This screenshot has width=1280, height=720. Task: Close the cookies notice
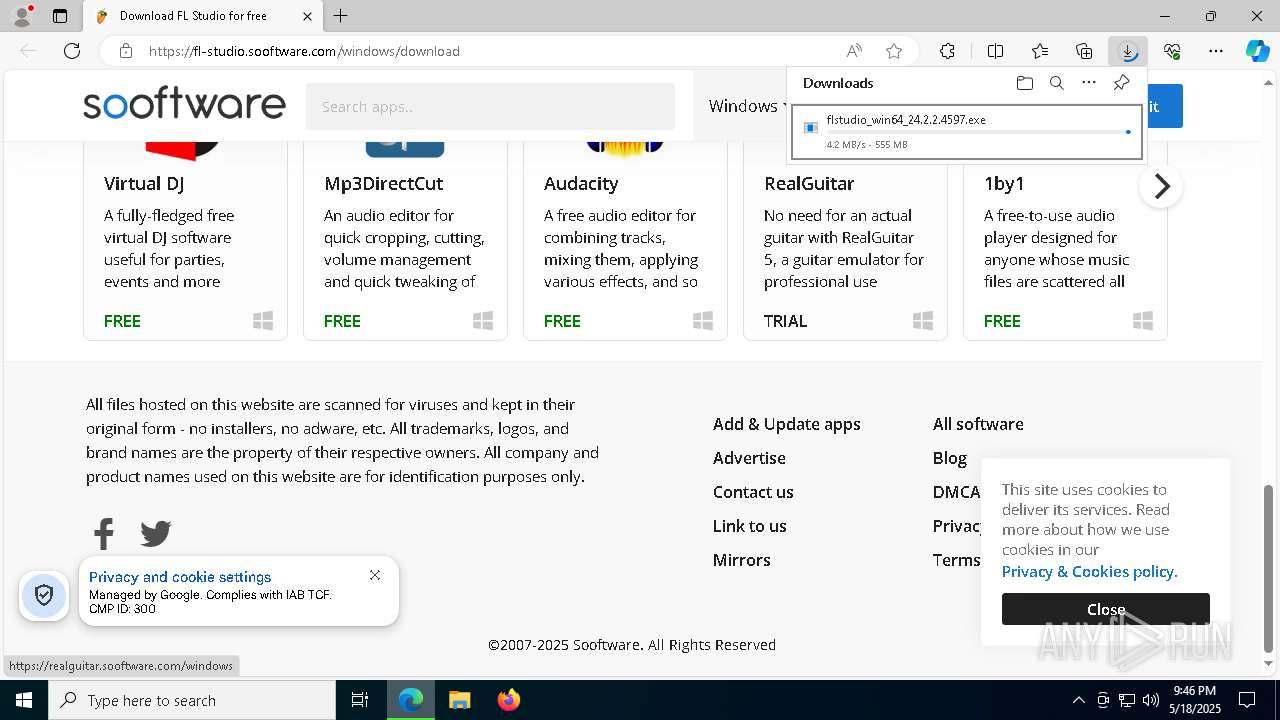point(1106,609)
